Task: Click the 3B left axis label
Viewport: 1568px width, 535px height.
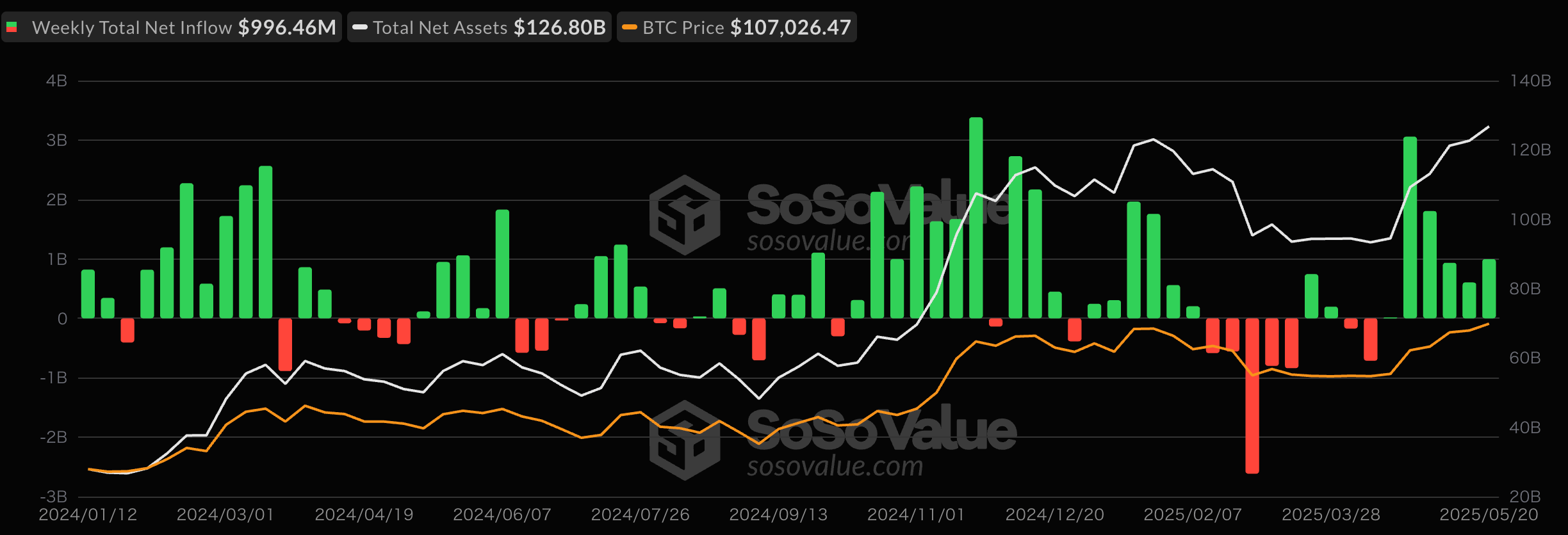Action: pyautogui.click(x=56, y=140)
